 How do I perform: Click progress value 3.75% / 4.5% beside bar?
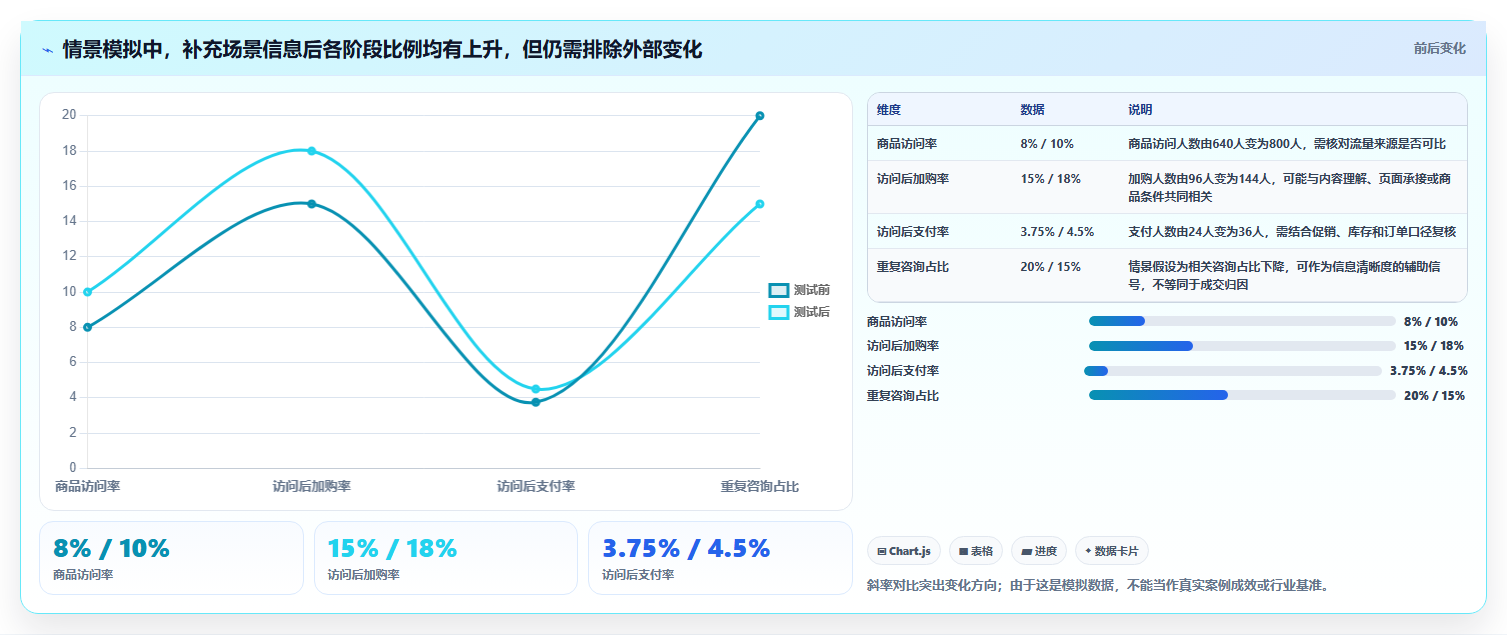[1428, 371]
